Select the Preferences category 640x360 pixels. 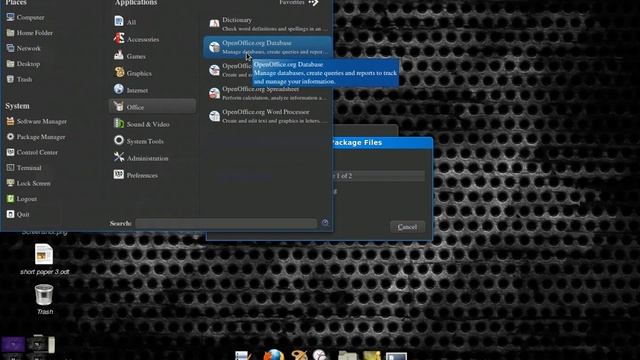tap(153, 175)
